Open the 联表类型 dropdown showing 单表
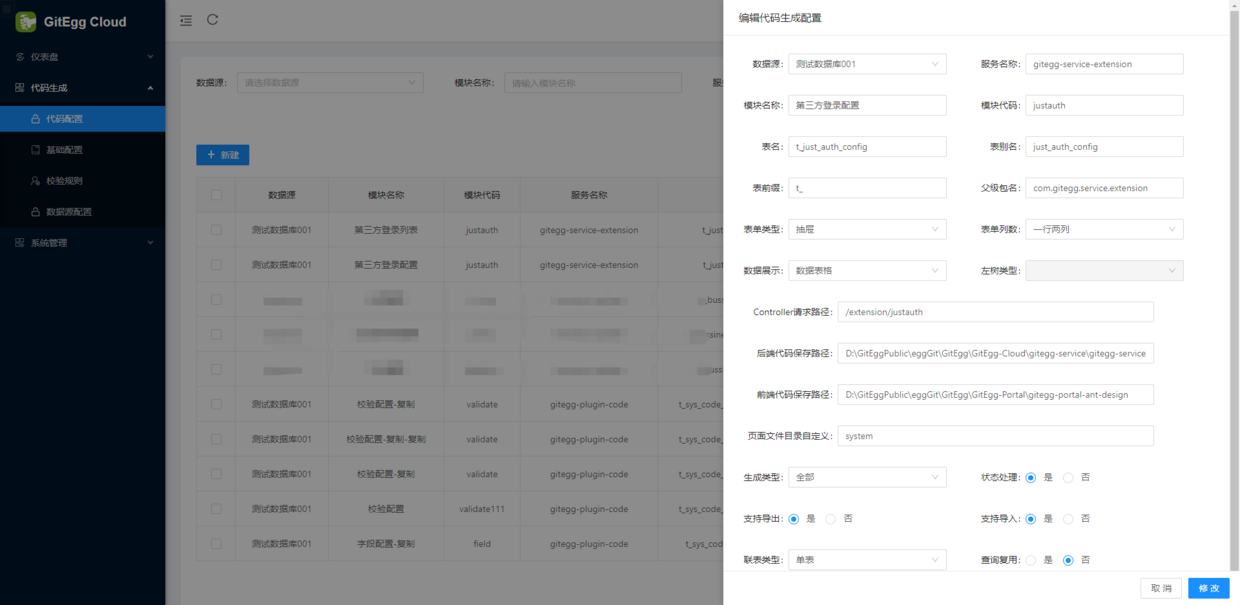 pos(867,560)
